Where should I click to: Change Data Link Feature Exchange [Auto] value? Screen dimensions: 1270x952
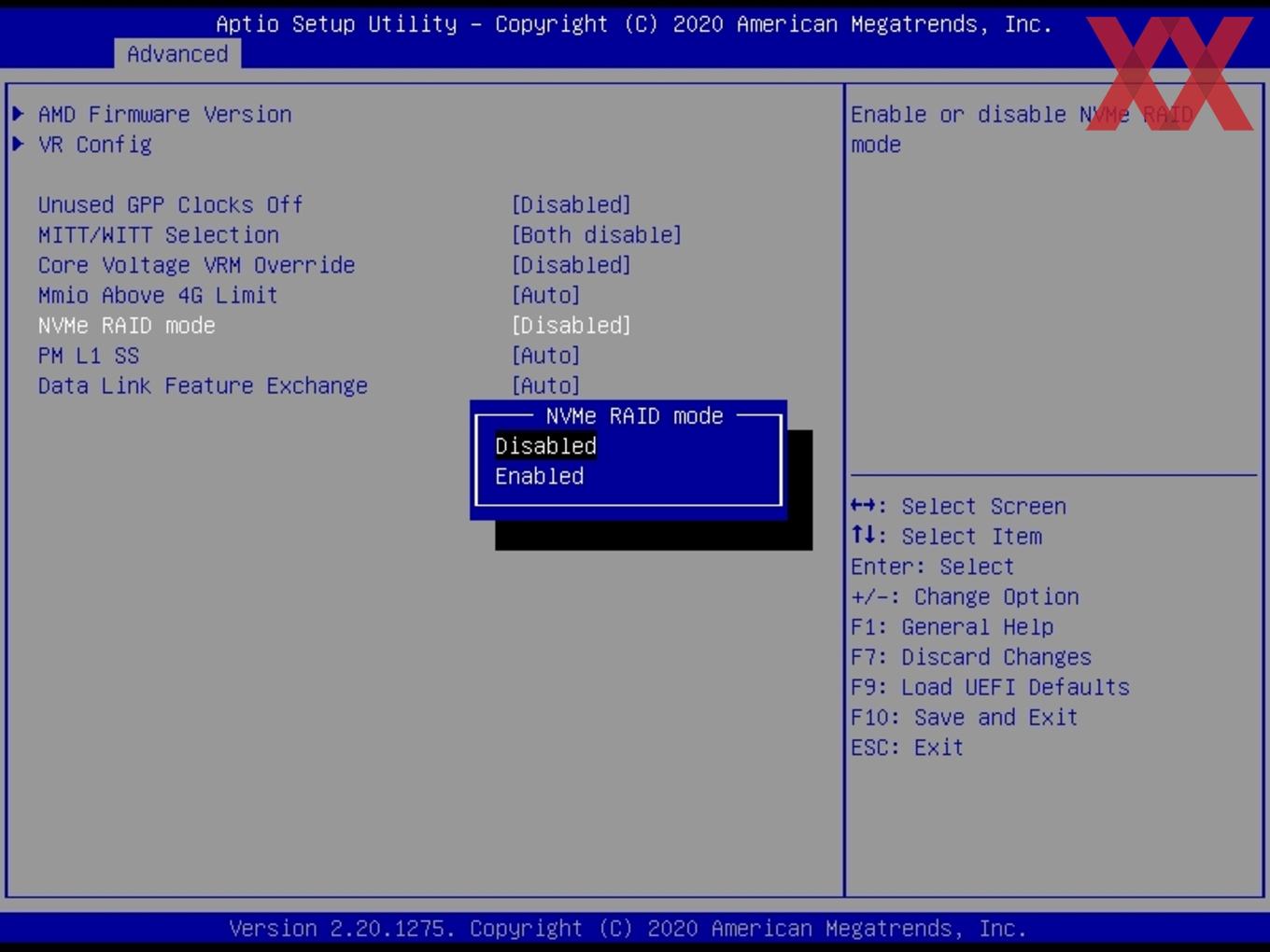pos(546,385)
